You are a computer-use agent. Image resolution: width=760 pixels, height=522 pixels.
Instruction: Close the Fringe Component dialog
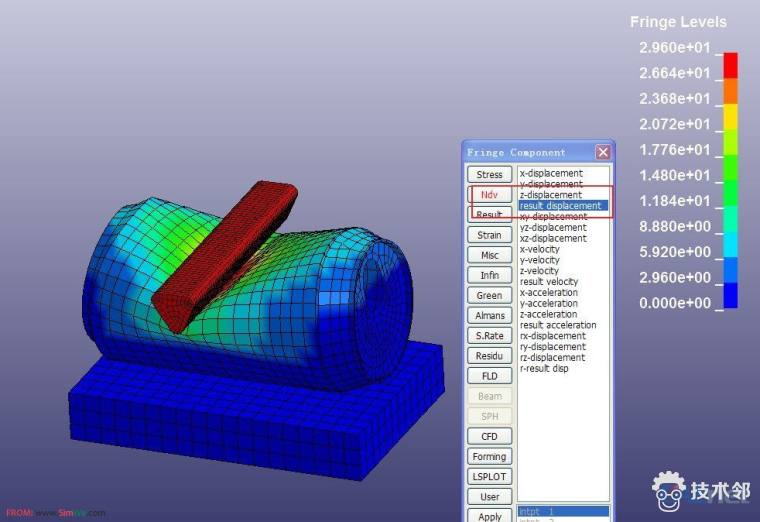coord(603,152)
